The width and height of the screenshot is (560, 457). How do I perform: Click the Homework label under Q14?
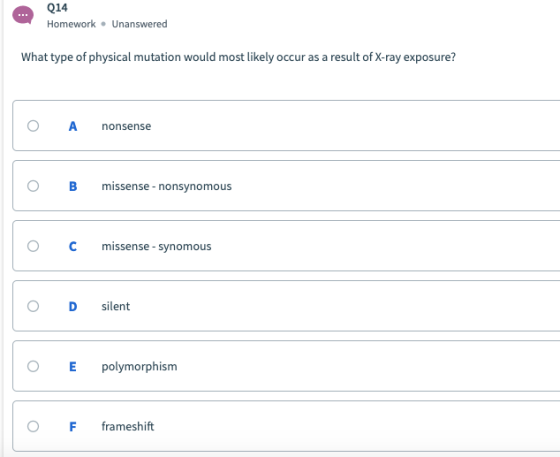click(71, 24)
